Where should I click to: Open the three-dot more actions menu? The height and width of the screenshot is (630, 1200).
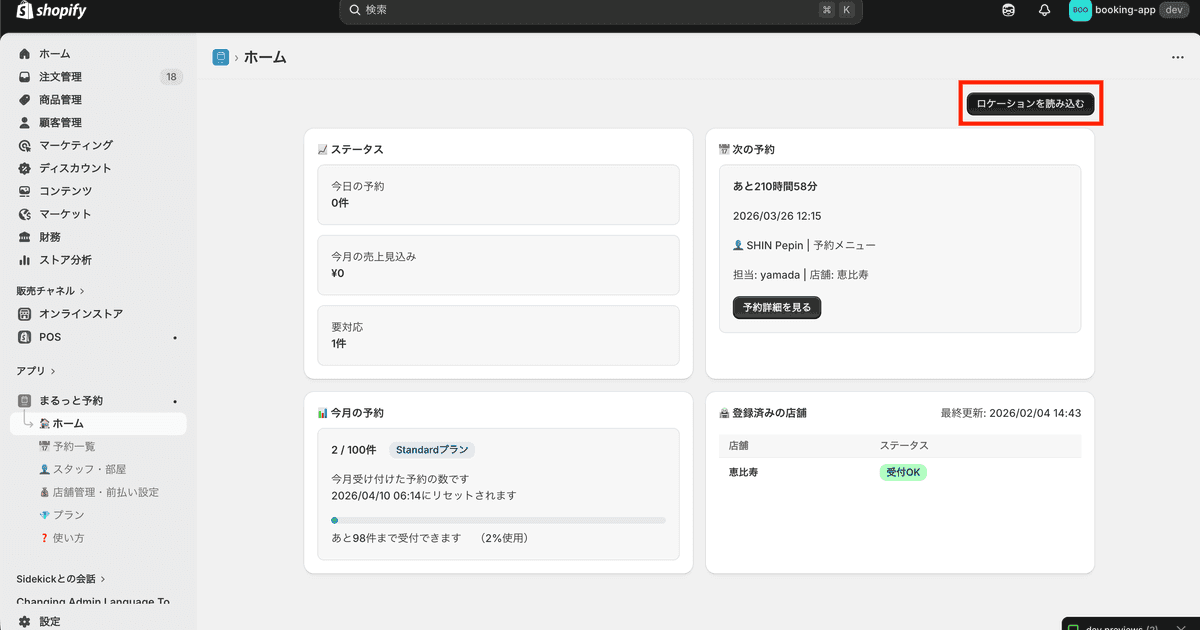(1177, 58)
